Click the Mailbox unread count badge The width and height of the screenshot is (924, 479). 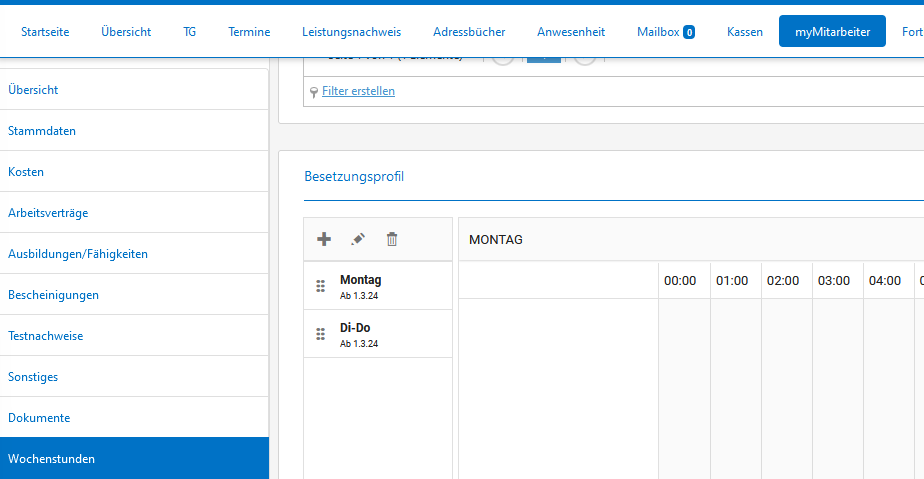[x=689, y=32]
